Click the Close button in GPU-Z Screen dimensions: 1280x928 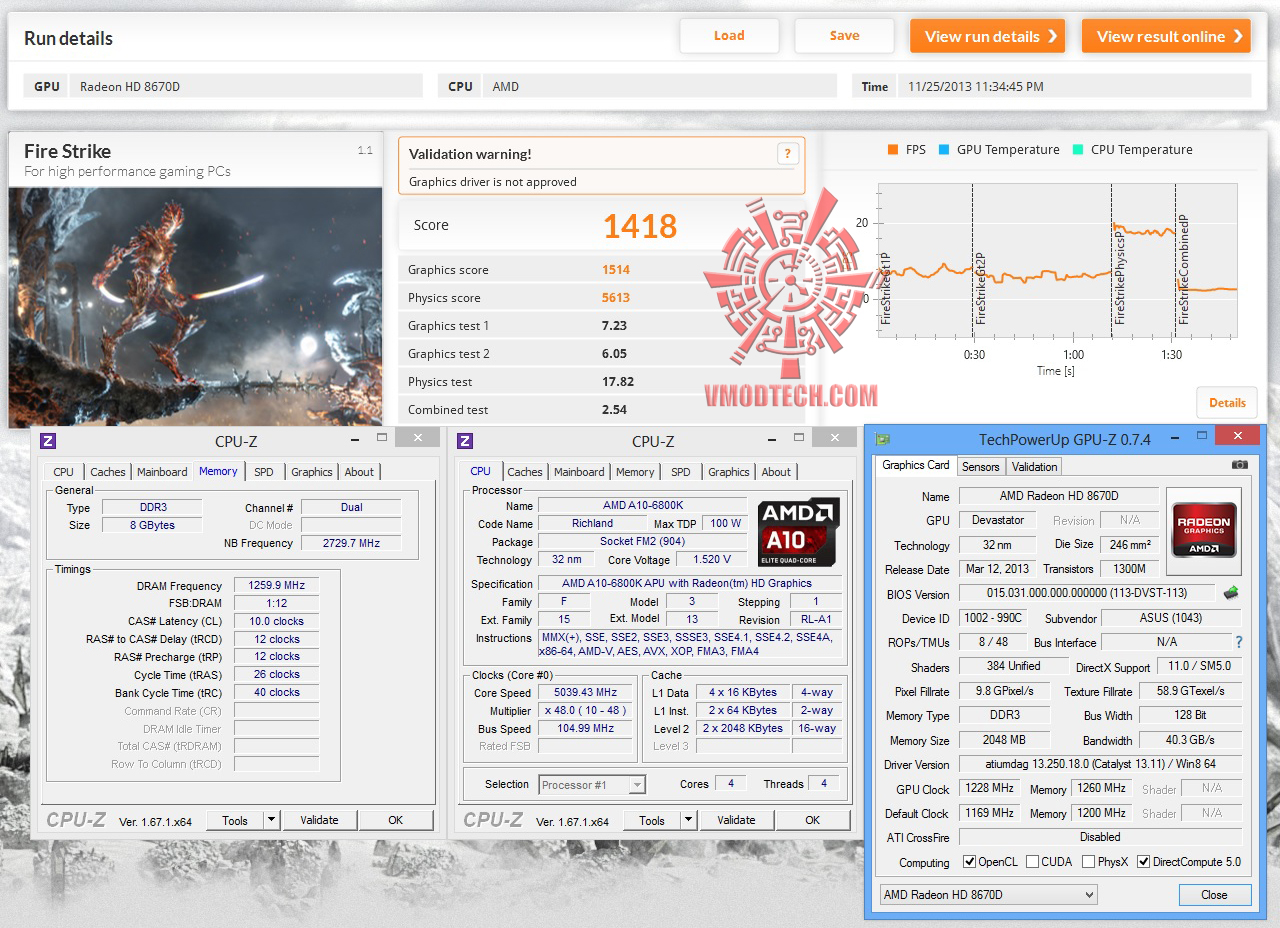[x=1214, y=895]
